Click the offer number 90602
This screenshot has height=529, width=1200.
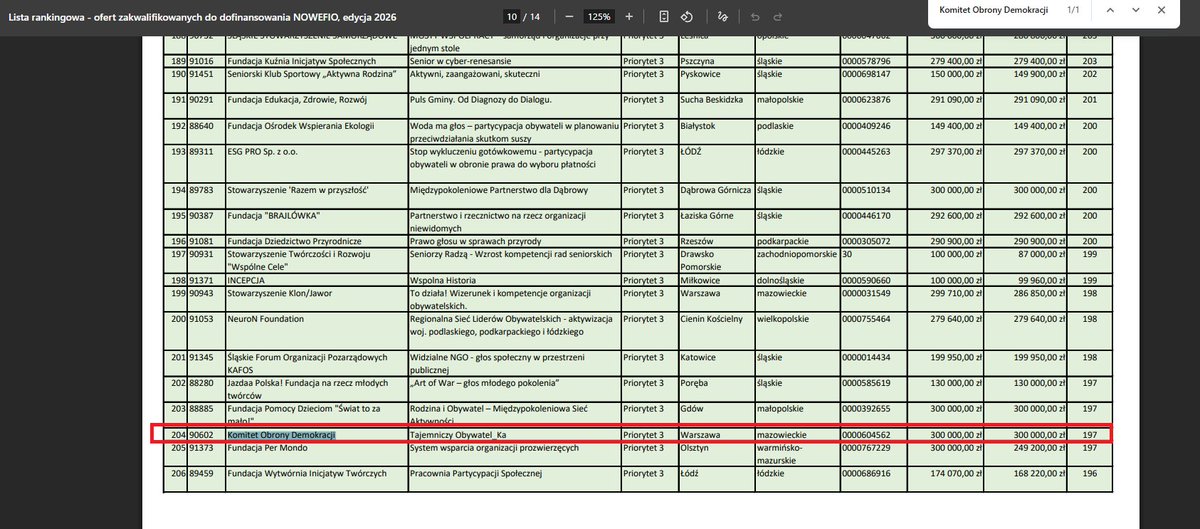click(200, 436)
